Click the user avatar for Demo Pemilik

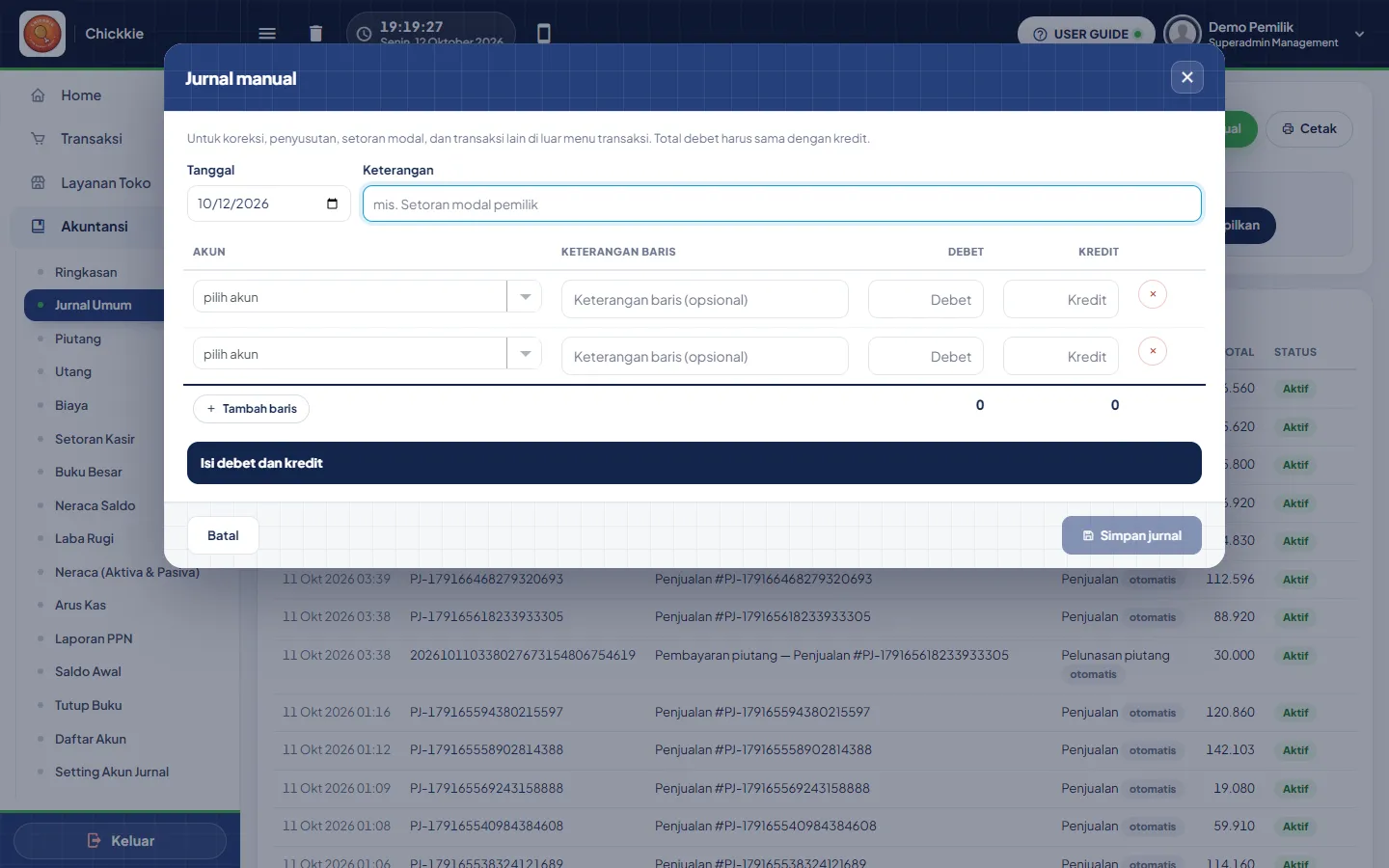pyautogui.click(x=1183, y=34)
